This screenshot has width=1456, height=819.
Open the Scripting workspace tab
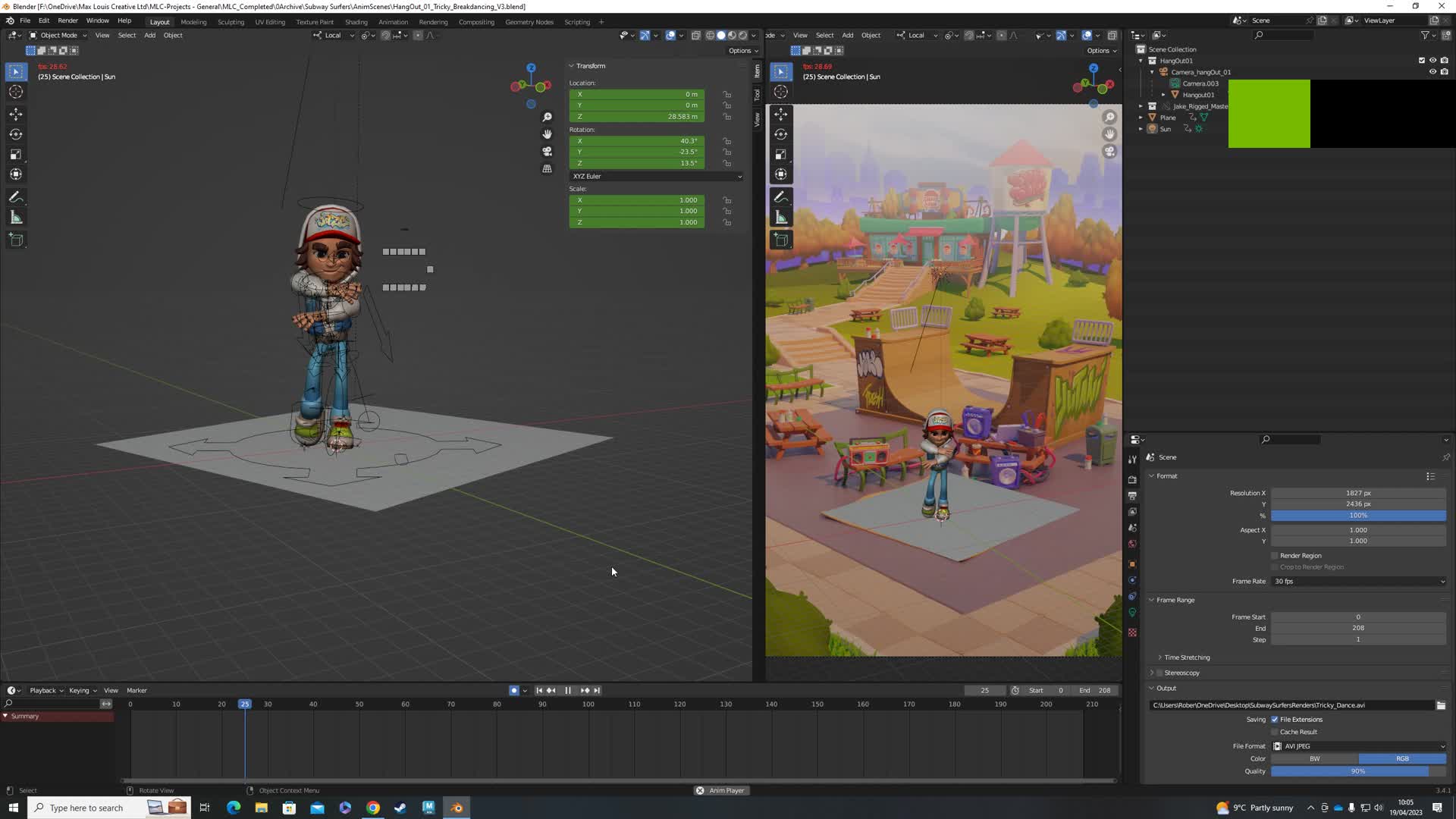577,22
